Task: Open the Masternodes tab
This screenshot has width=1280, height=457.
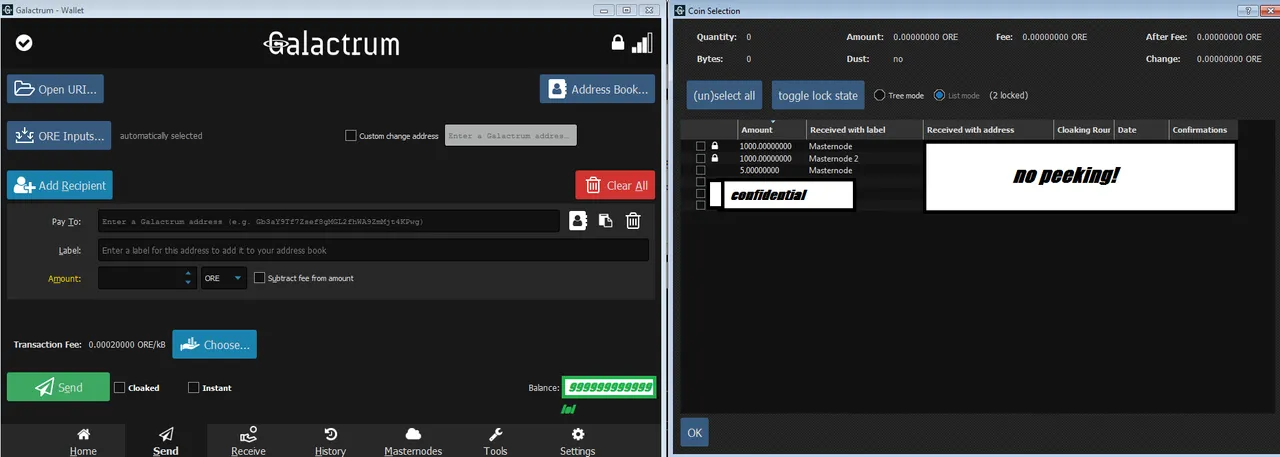Action: tap(413, 441)
